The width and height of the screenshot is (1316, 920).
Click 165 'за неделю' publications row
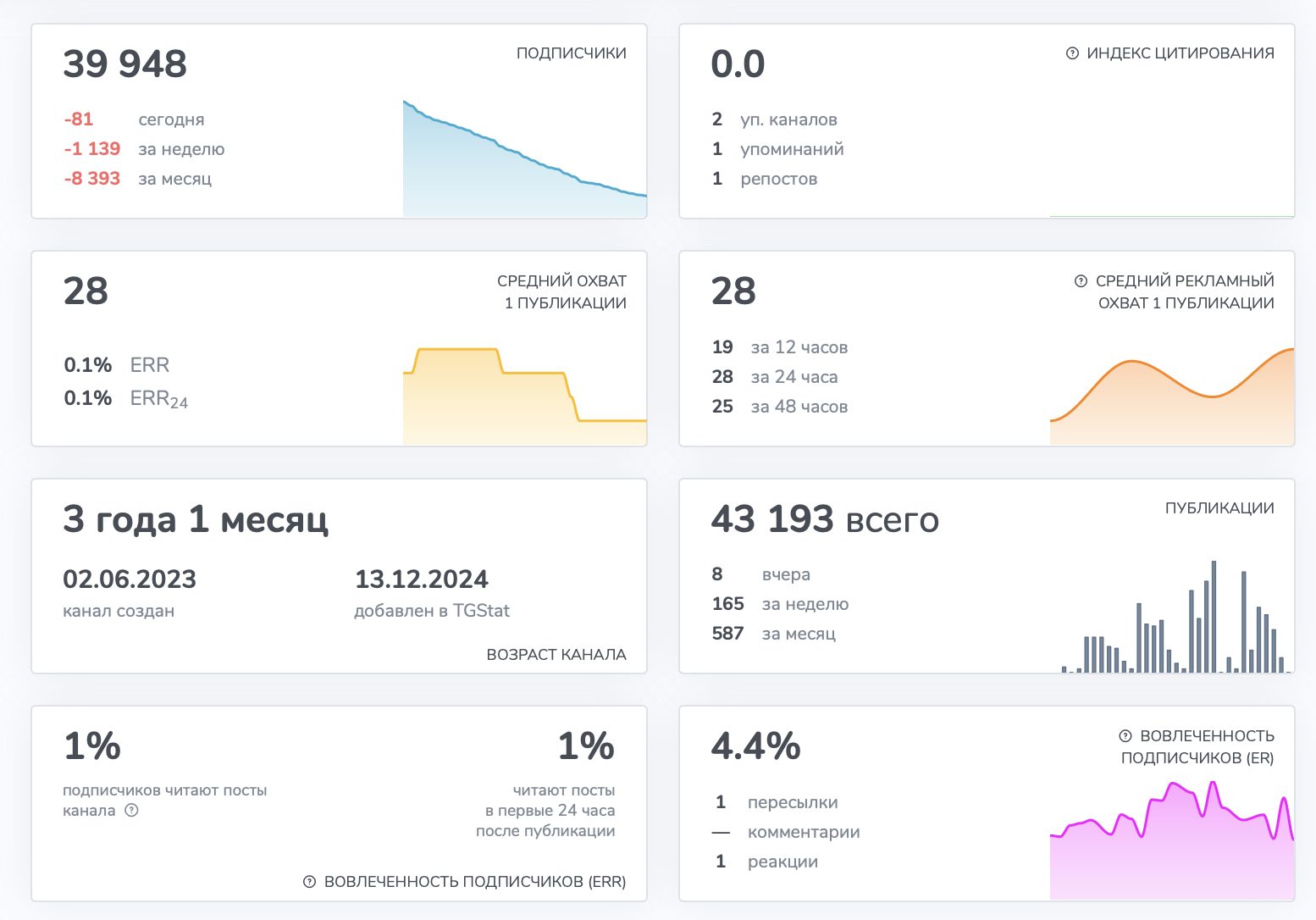click(x=780, y=604)
